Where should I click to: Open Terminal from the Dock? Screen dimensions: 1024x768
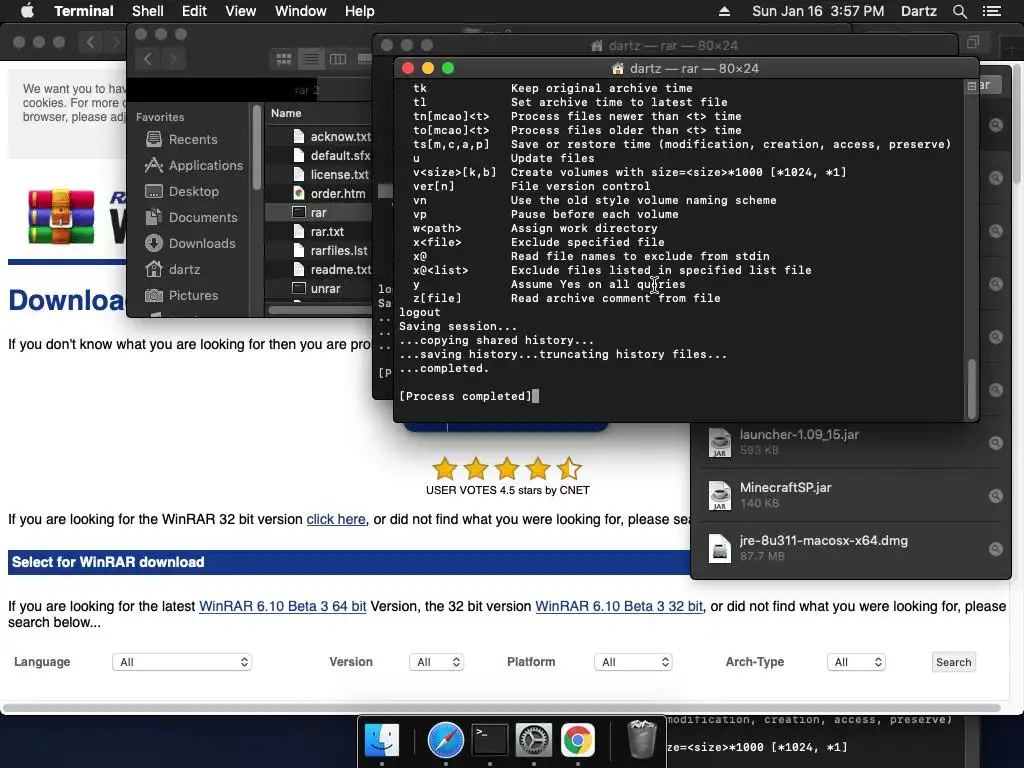[x=490, y=740]
